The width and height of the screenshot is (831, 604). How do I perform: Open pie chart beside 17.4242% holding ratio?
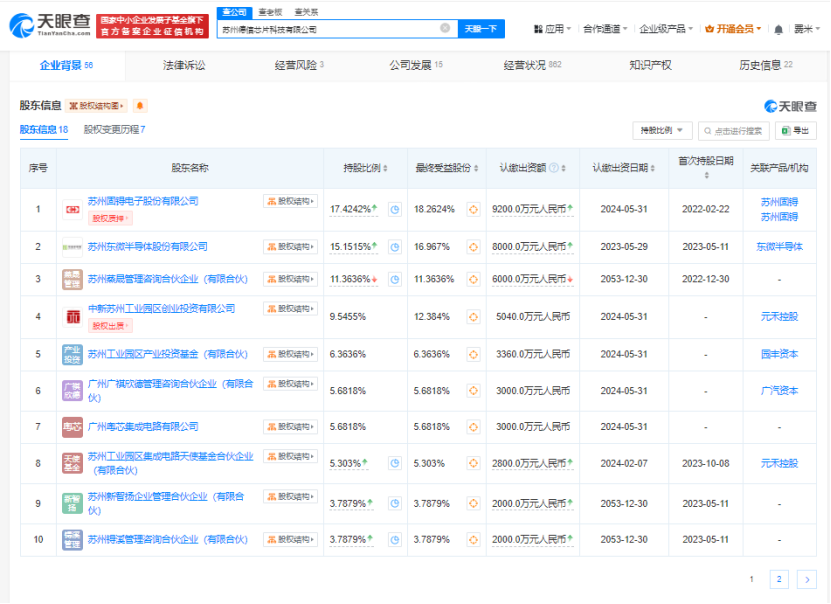[394, 208]
